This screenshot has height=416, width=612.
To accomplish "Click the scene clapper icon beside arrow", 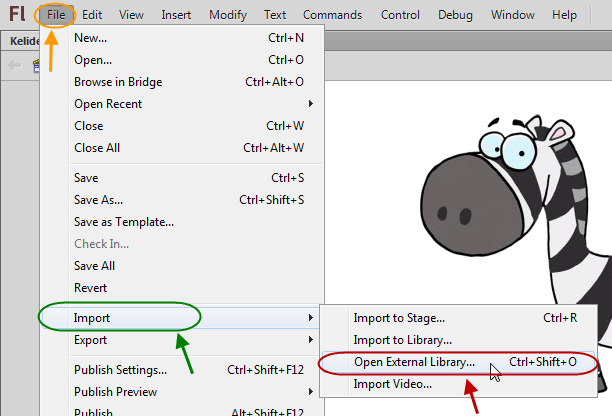I will [x=36, y=66].
